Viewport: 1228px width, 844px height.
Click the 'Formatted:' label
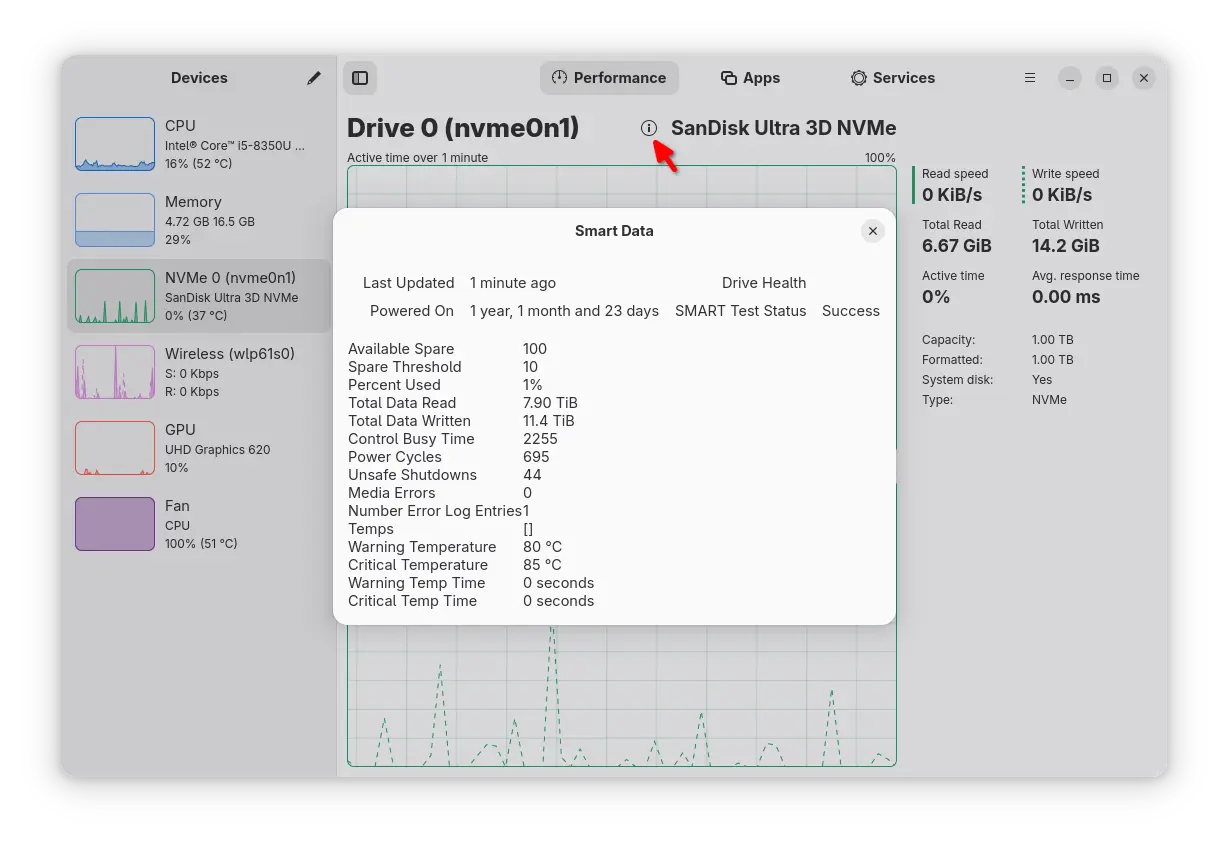952,360
